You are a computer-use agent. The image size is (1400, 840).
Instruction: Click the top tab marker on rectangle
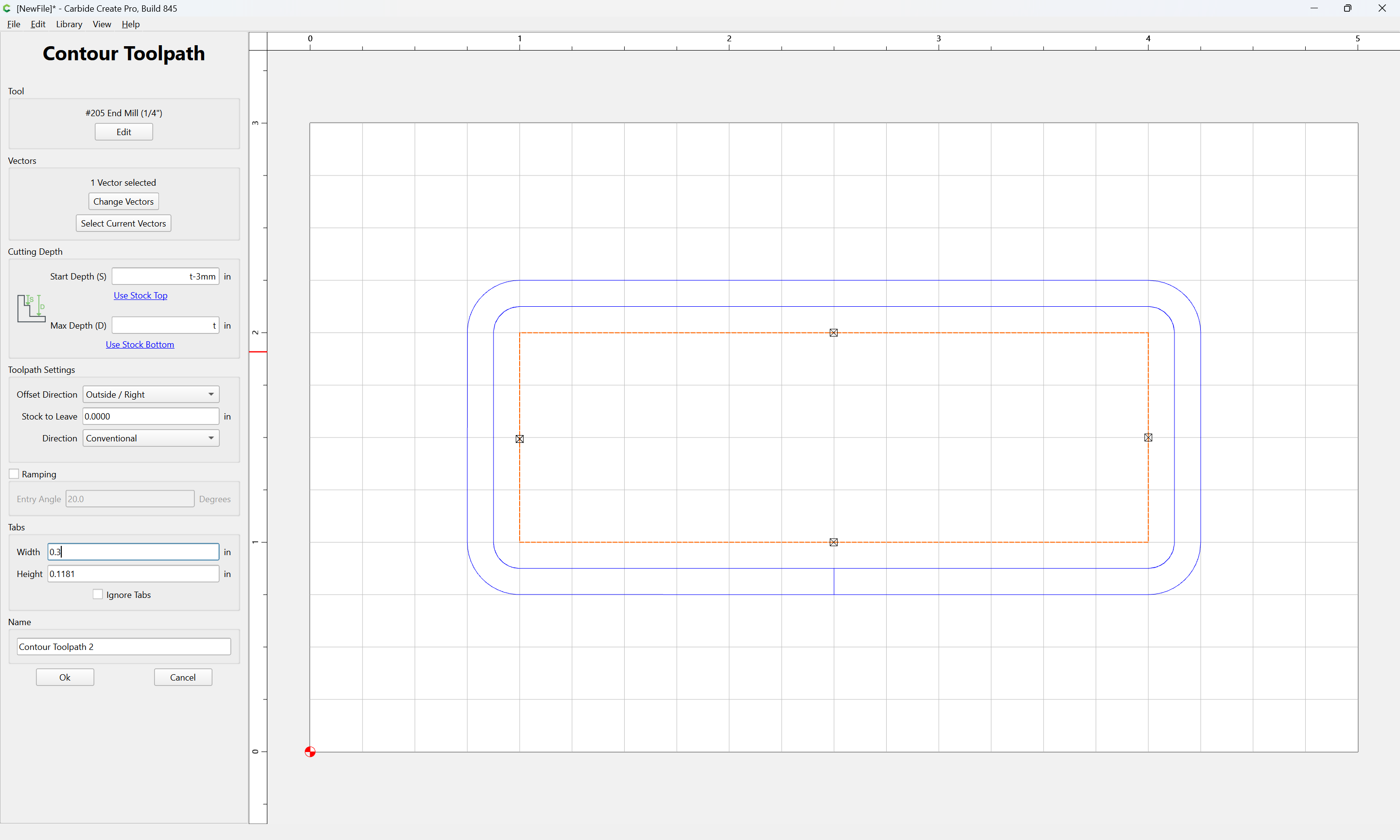coord(834,333)
